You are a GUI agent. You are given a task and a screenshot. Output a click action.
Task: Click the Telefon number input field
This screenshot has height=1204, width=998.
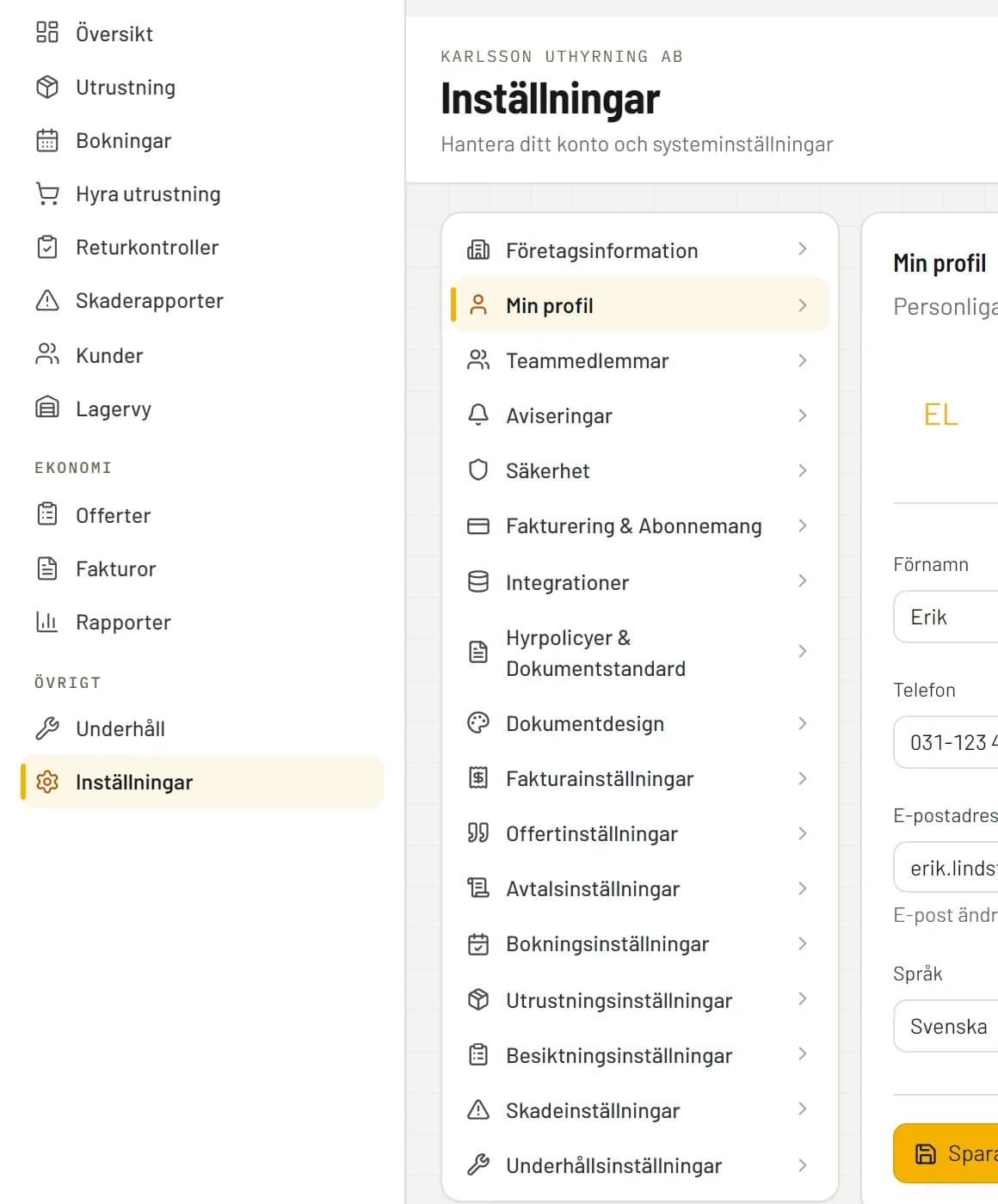(x=946, y=742)
